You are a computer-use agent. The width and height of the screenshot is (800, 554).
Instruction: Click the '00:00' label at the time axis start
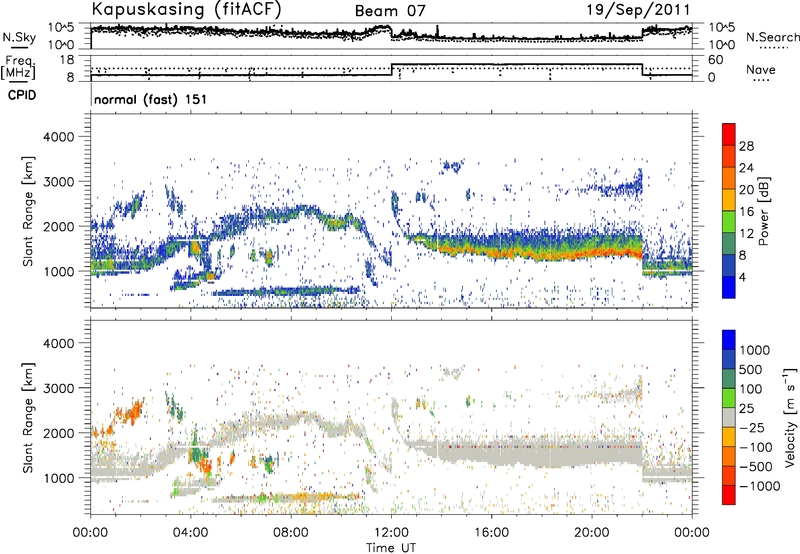[90, 533]
